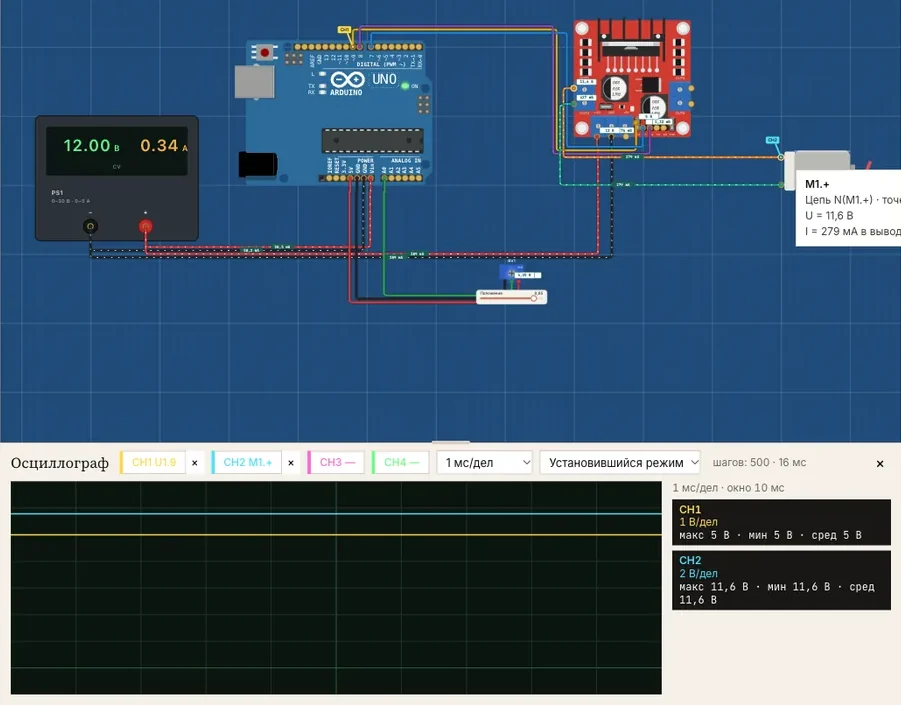Select the cyan CH2 probe marker near motor
Image resolution: width=901 pixels, height=705 pixels.
click(x=772, y=140)
